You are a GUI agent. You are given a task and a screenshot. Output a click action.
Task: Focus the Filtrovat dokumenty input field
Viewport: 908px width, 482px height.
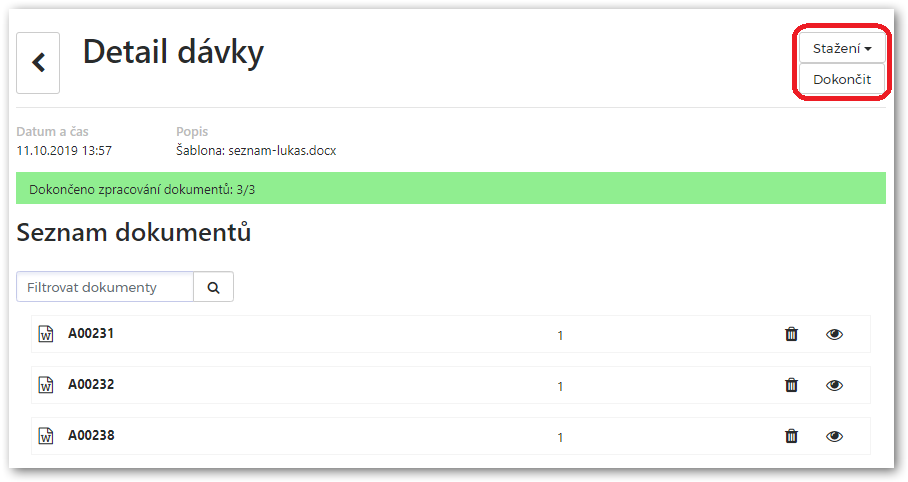pyautogui.click(x=105, y=287)
